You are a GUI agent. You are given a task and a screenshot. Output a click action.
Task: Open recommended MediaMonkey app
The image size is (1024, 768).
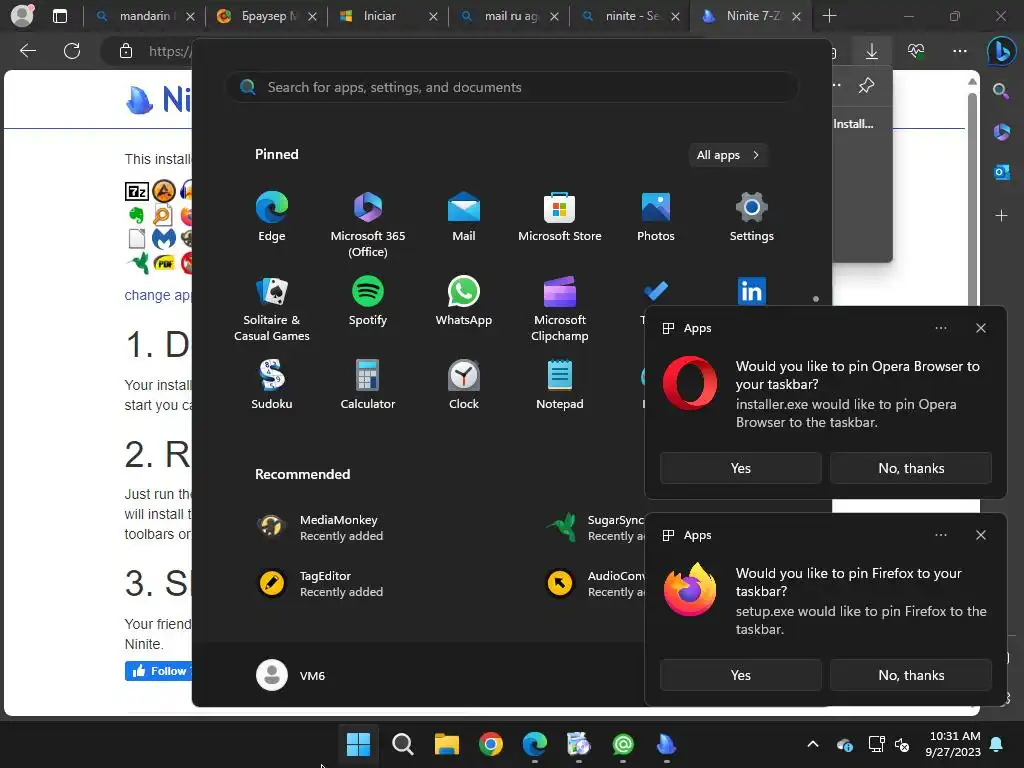pos(320,527)
